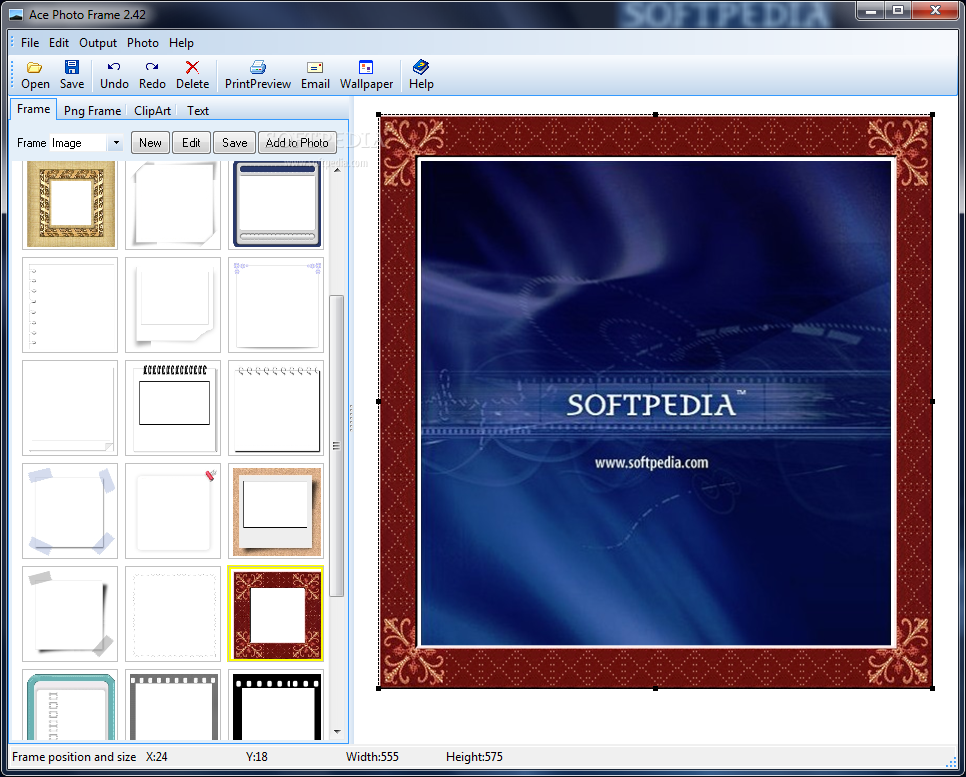Select the notebook frame with left-side holes
The width and height of the screenshot is (966, 777).
coord(70,305)
